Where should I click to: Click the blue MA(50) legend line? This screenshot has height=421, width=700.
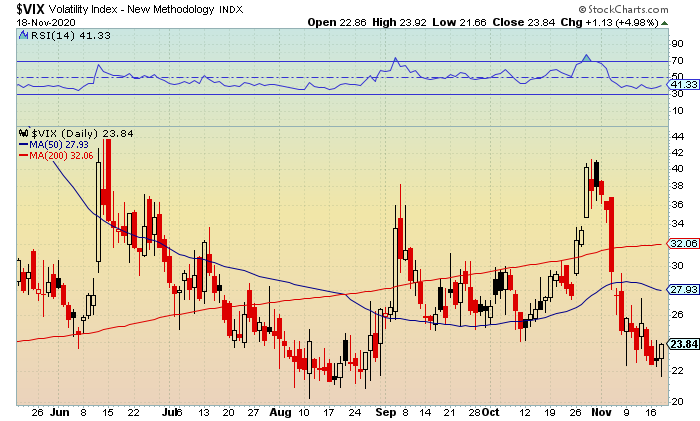pyautogui.click(x=23, y=145)
